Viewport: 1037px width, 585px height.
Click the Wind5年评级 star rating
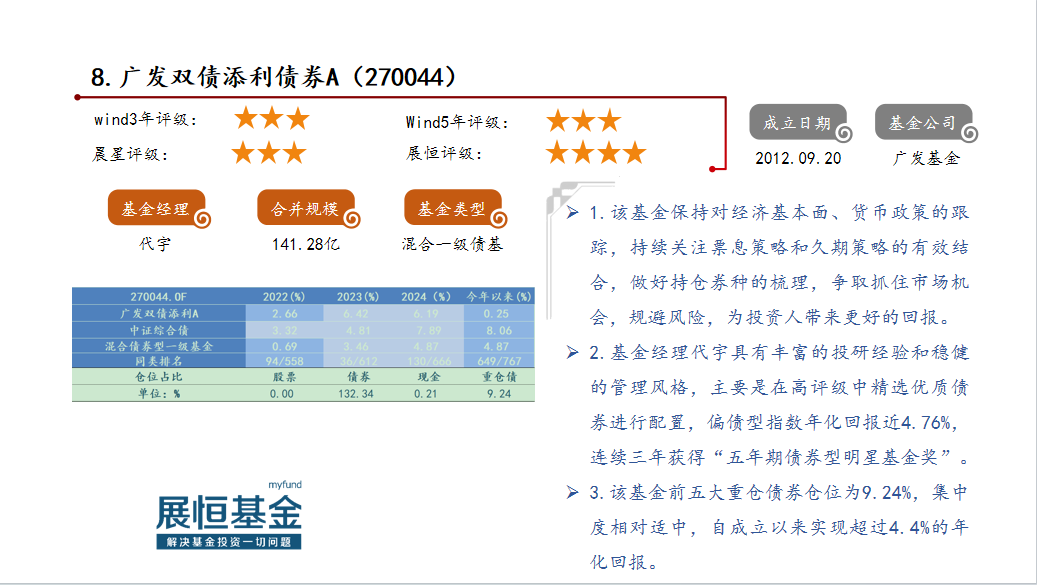coord(583,121)
